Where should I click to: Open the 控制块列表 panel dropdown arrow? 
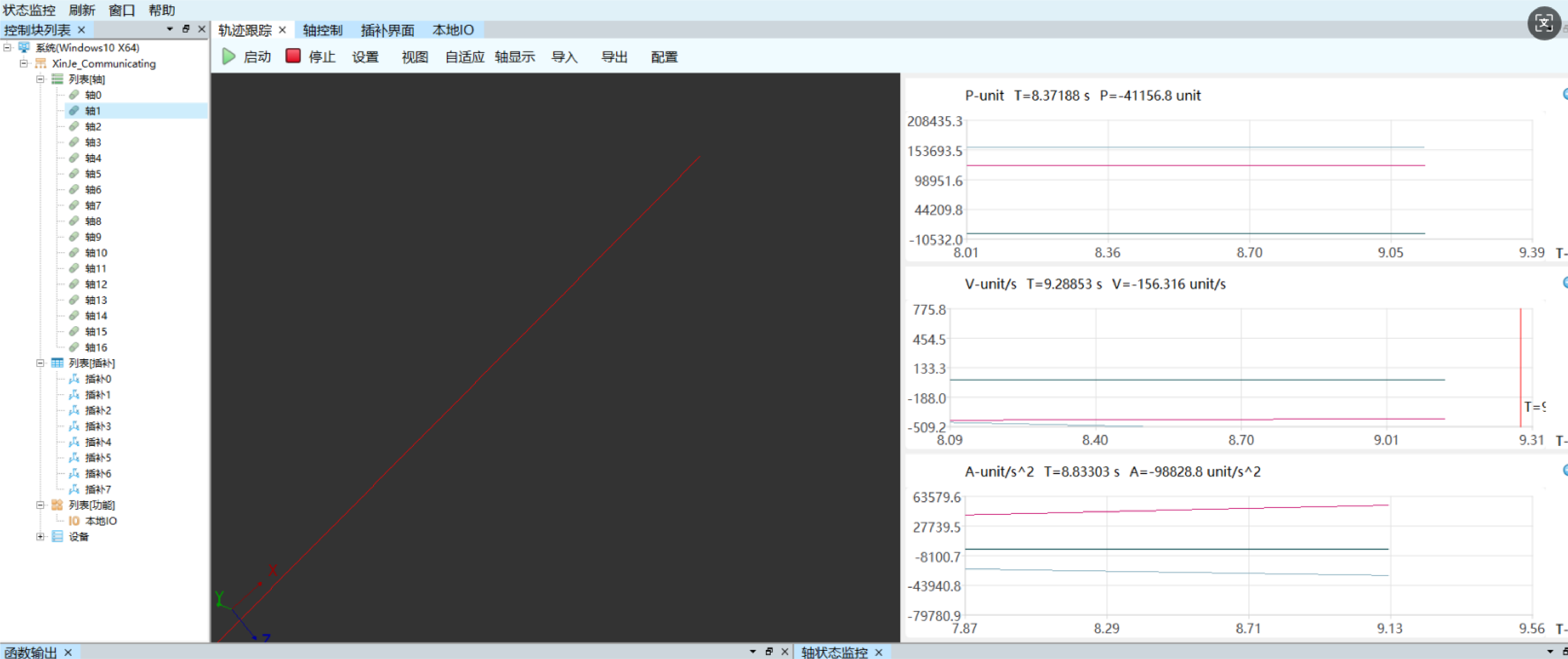pos(169,29)
